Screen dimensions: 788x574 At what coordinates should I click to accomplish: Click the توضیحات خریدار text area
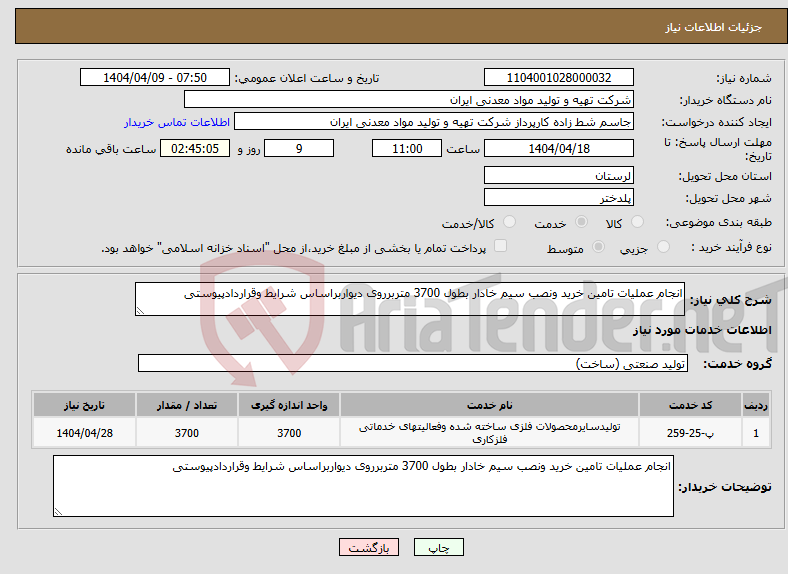click(x=363, y=486)
